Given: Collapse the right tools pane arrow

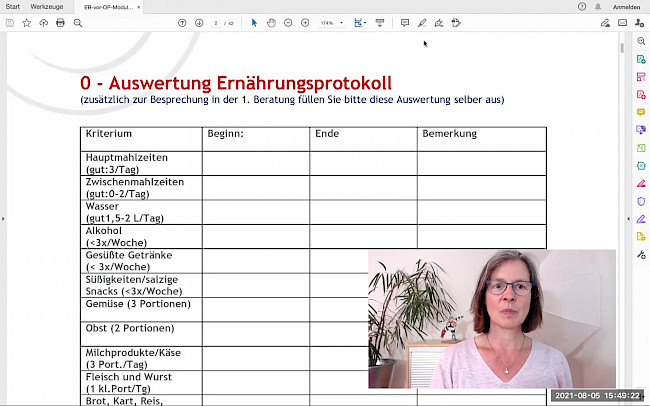Looking at the screenshot, I should tap(628, 219).
